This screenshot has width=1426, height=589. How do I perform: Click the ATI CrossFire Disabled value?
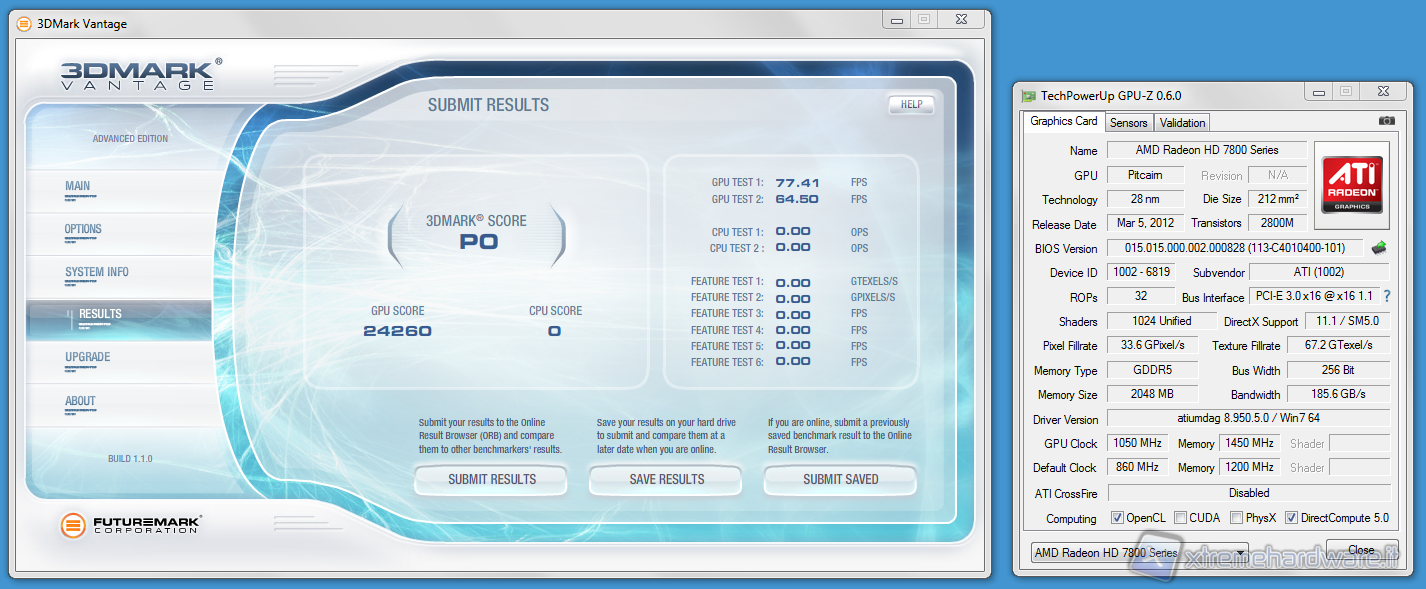point(1249,493)
